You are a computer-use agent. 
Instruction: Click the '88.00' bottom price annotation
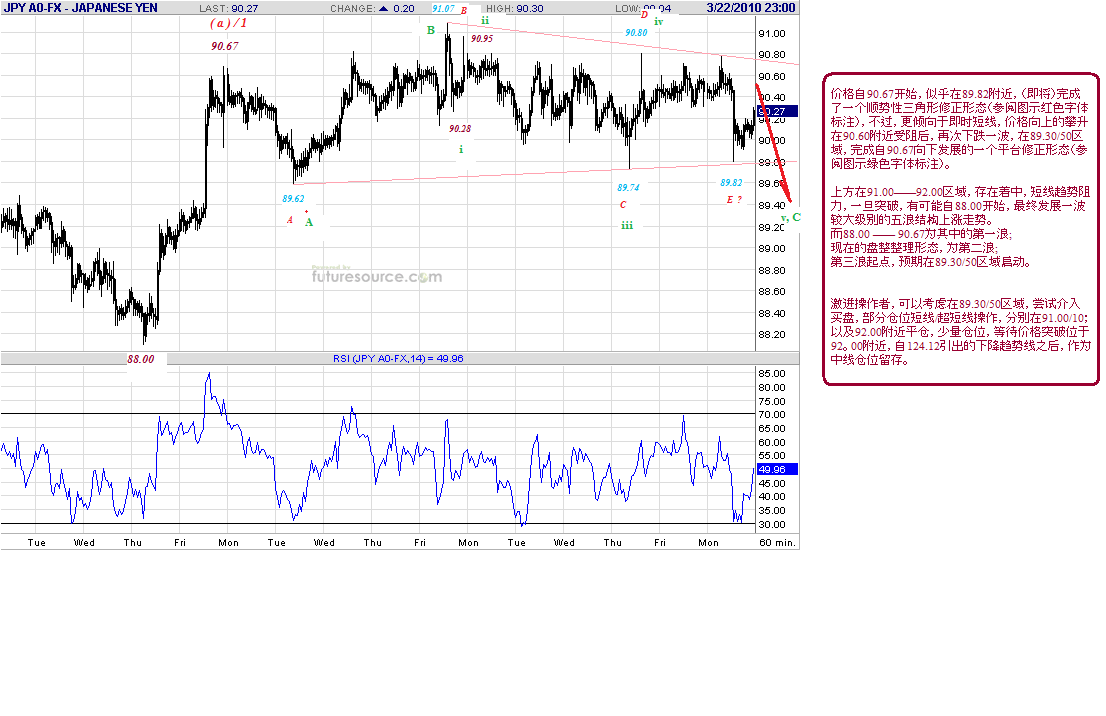pyautogui.click(x=140, y=360)
